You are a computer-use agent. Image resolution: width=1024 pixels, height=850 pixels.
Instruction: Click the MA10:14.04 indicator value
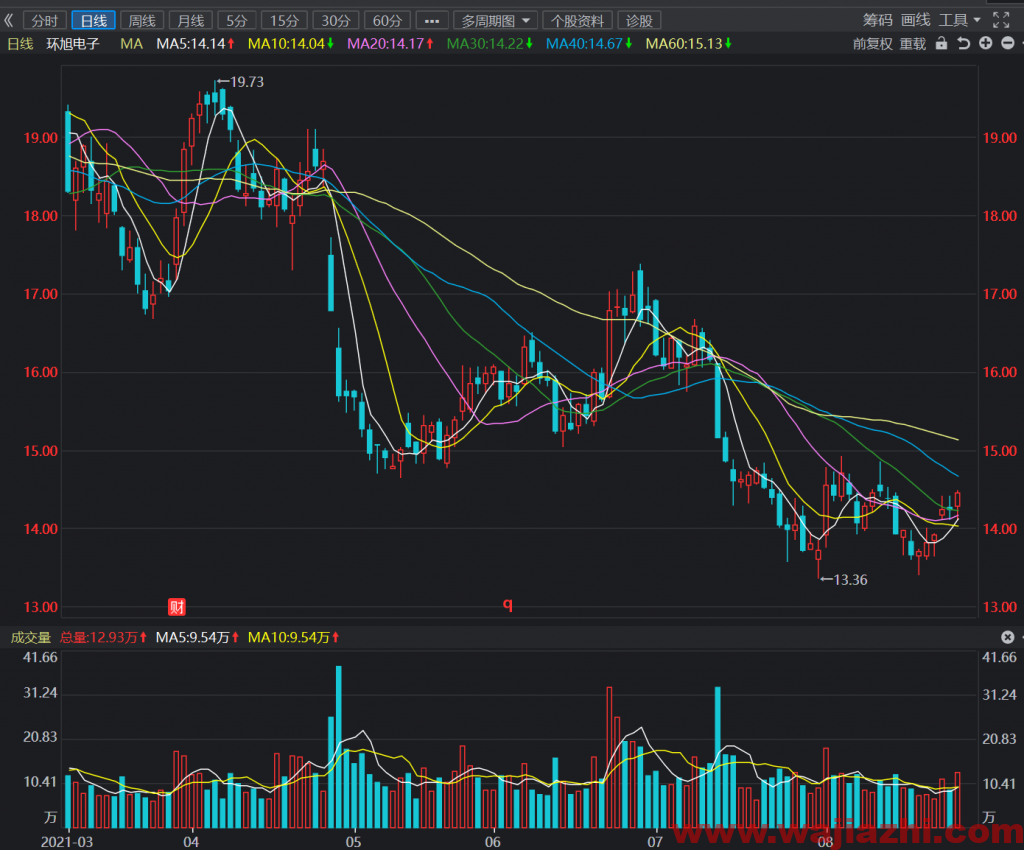click(x=291, y=44)
